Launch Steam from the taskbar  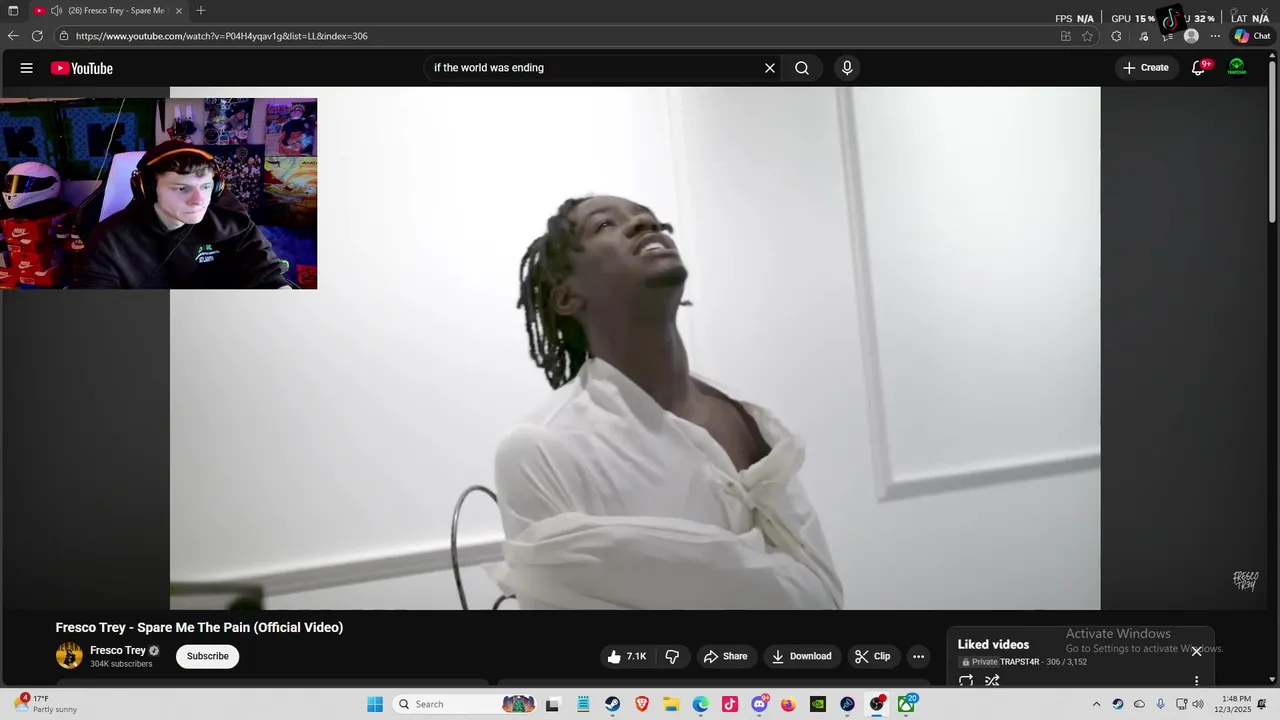coord(612,704)
